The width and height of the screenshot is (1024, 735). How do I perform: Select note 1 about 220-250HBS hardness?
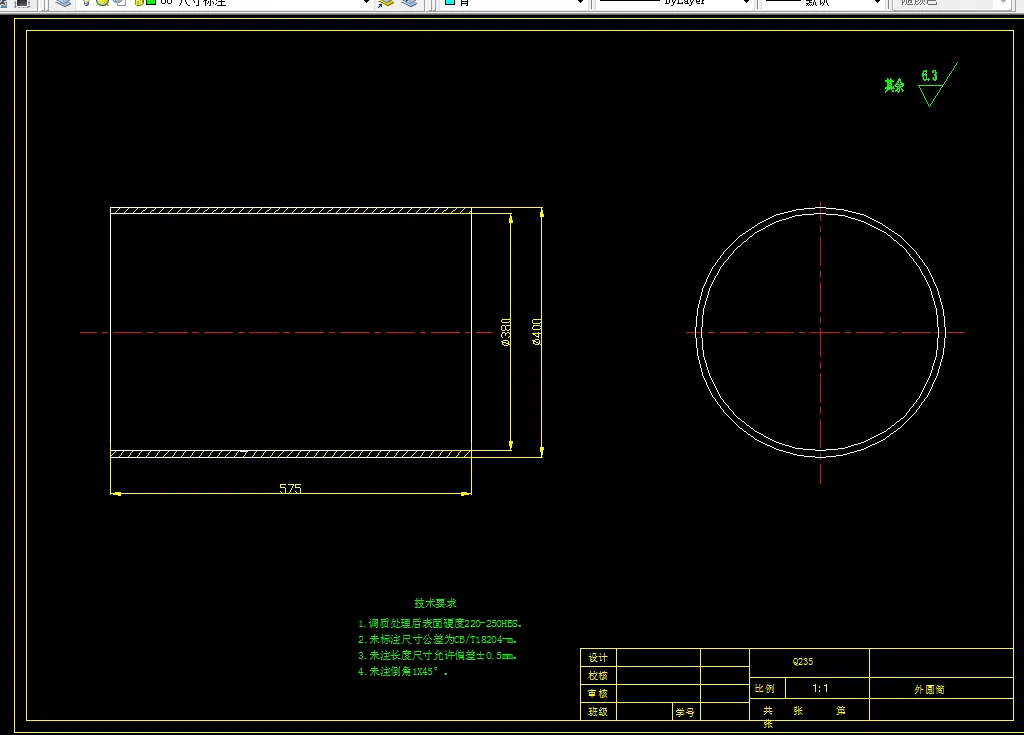click(x=440, y=623)
